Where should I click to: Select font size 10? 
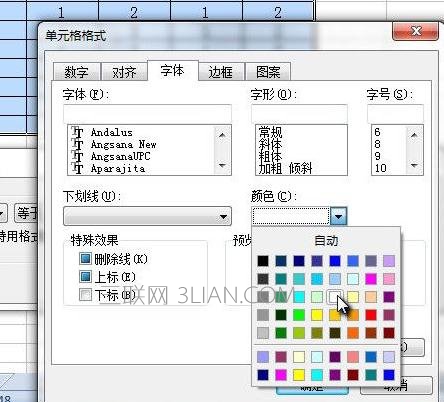pyautogui.click(x=380, y=168)
